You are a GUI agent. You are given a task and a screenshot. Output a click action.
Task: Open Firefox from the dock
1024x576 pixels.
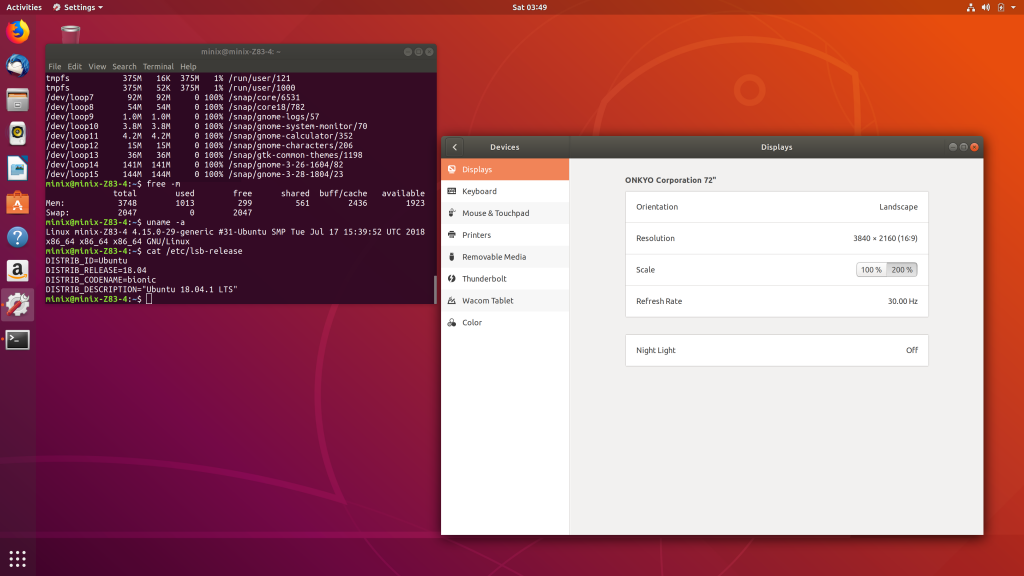pyautogui.click(x=18, y=32)
